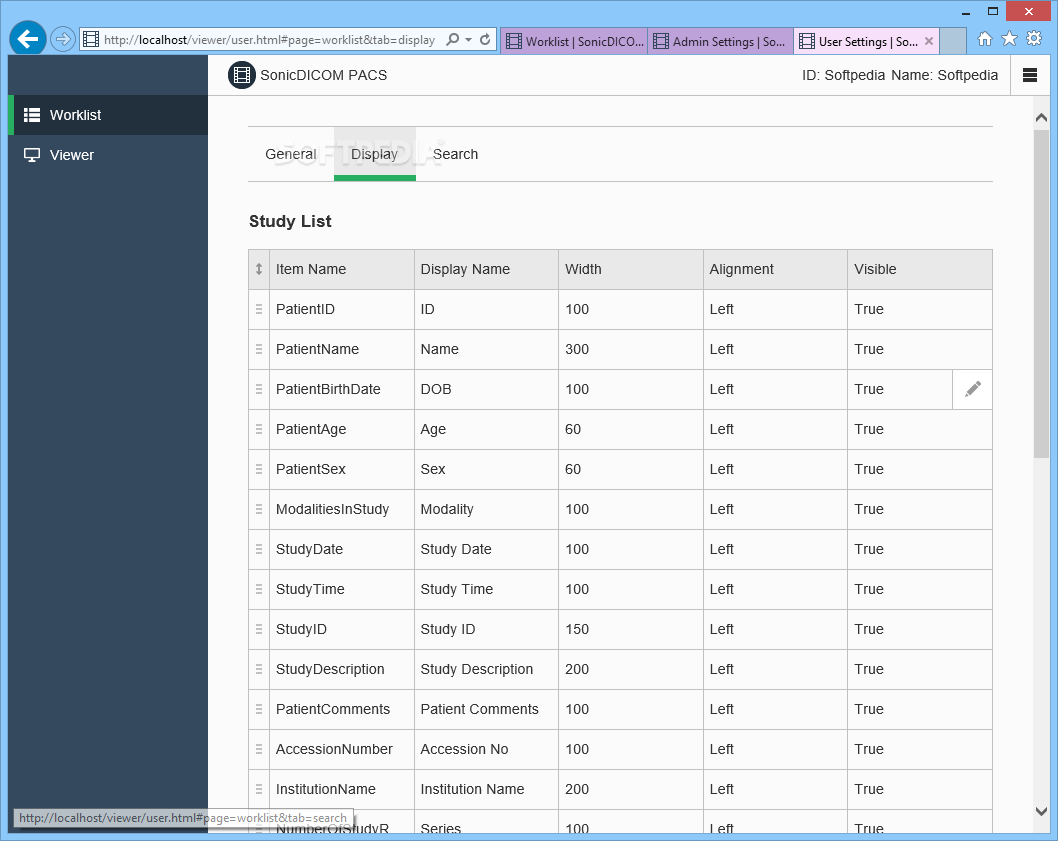Grab the drag handle of StudyTime row
The width and height of the screenshot is (1058, 841).
coord(258,589)
